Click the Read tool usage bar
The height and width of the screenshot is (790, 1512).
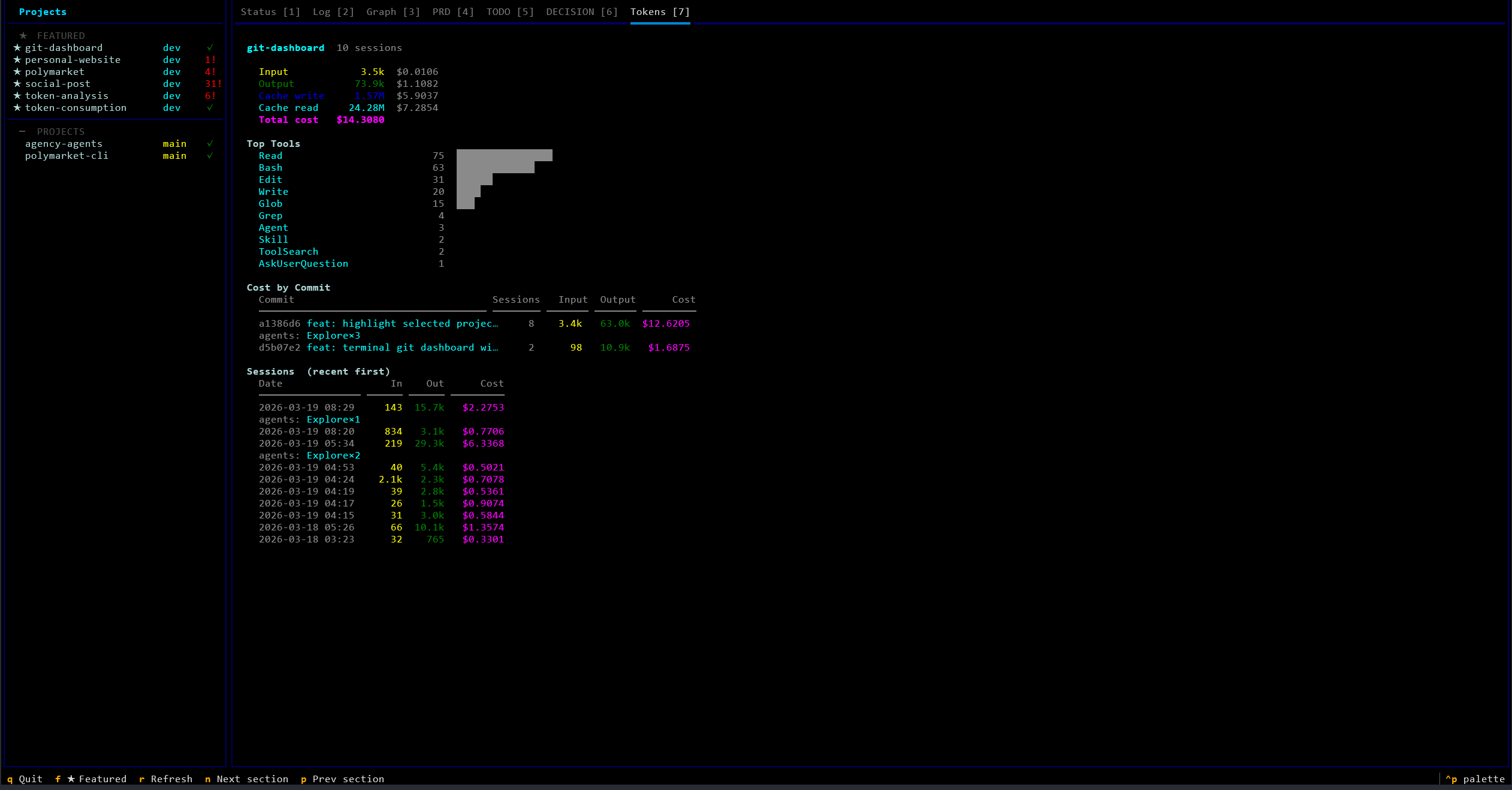[x=504, y=156]
